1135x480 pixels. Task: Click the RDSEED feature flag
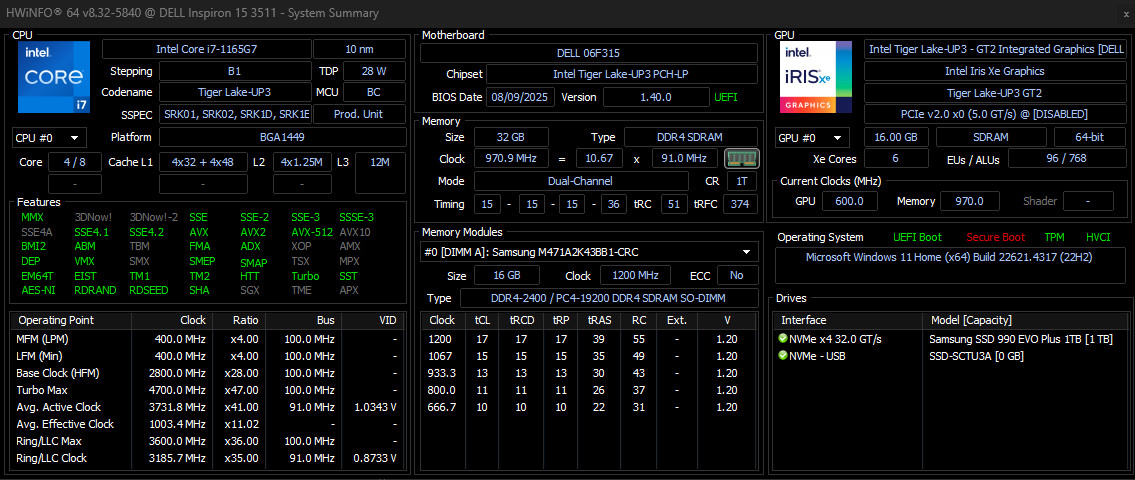click(x=148, y=290)
